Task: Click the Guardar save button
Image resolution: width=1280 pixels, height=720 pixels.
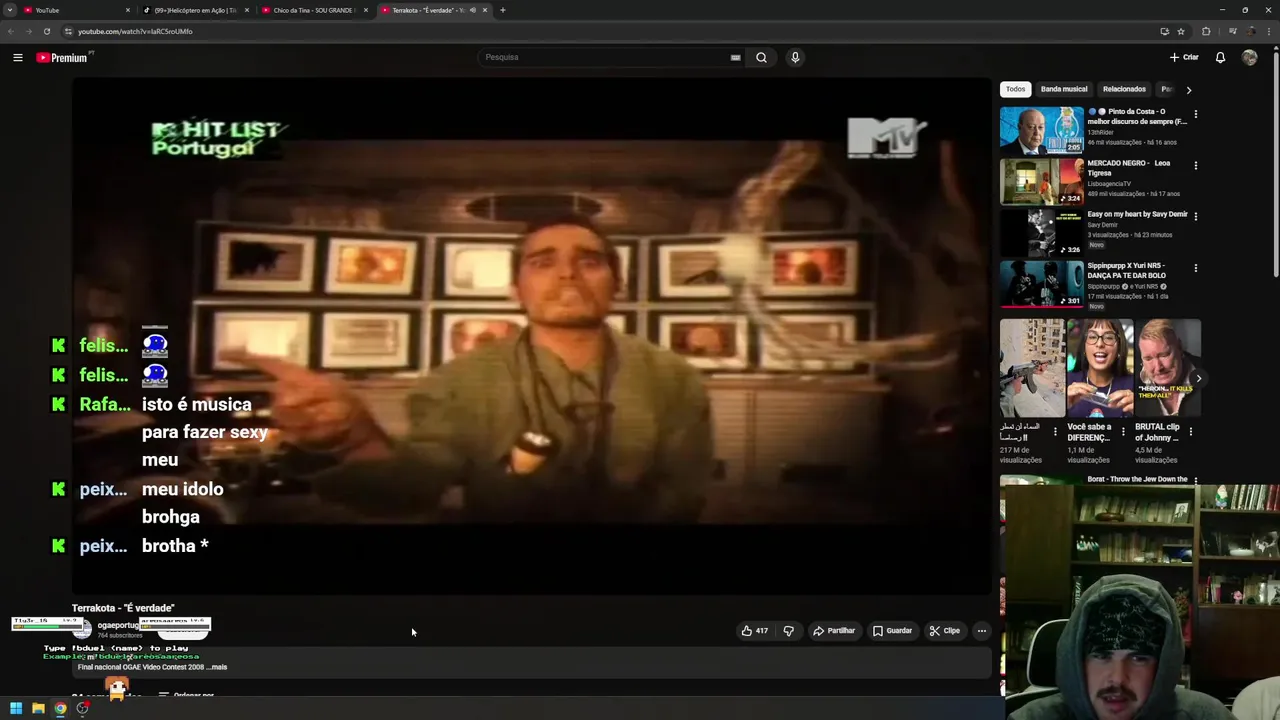Action: point(892,631)
